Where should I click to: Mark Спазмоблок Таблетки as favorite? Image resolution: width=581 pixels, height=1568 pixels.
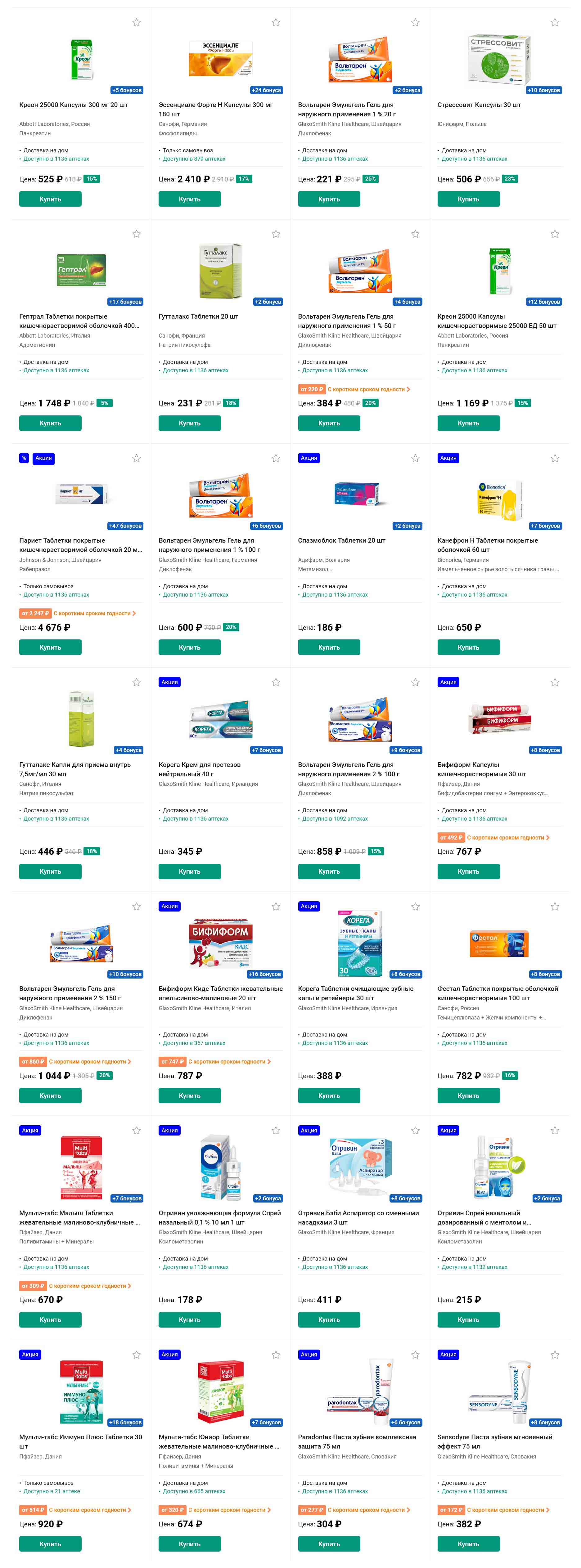(x=415, y=458)
